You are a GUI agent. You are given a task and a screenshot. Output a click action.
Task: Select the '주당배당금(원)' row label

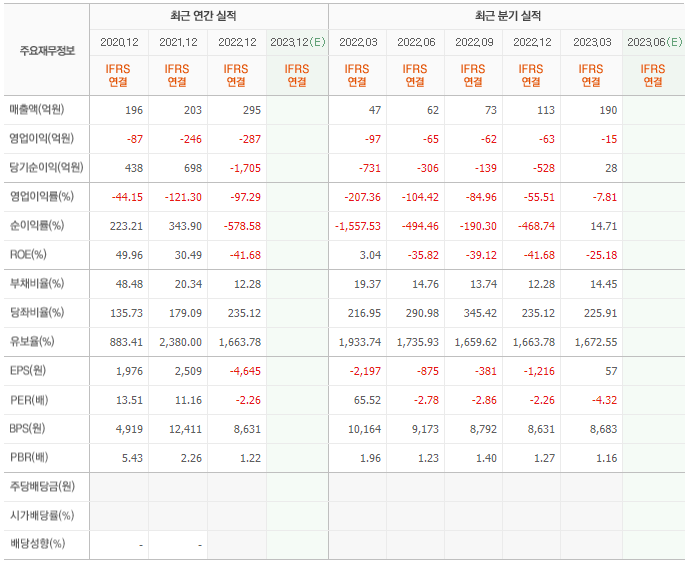point(42,486)
